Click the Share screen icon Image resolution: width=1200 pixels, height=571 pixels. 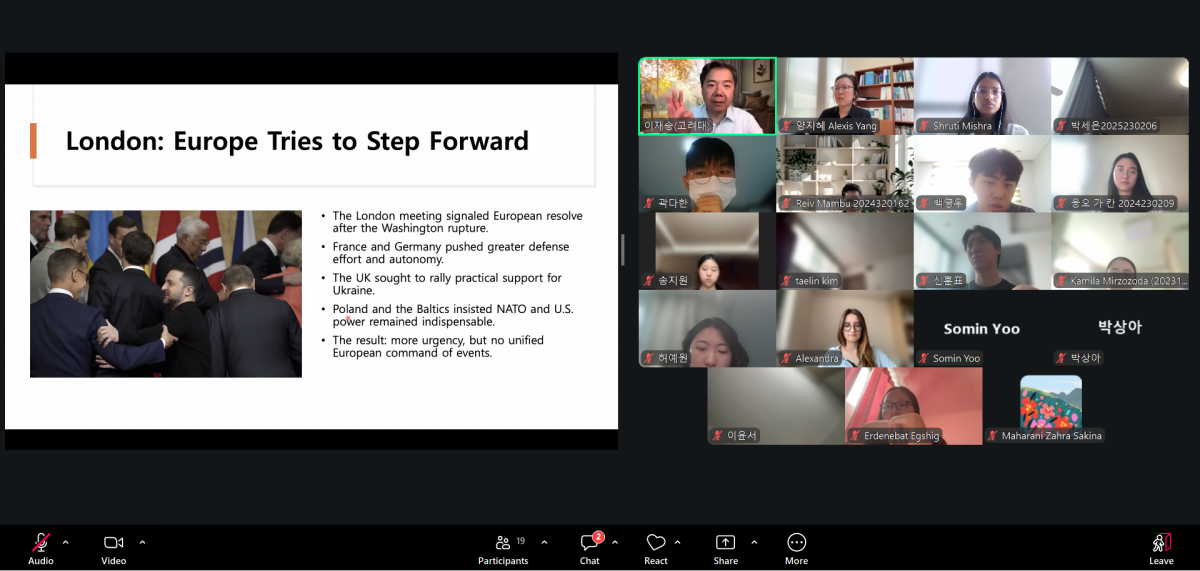(725, 542)
